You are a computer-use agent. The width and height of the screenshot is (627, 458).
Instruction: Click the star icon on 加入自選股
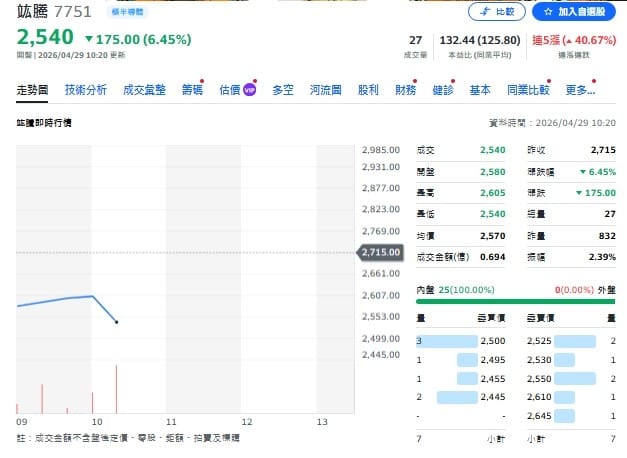[548, 12]
